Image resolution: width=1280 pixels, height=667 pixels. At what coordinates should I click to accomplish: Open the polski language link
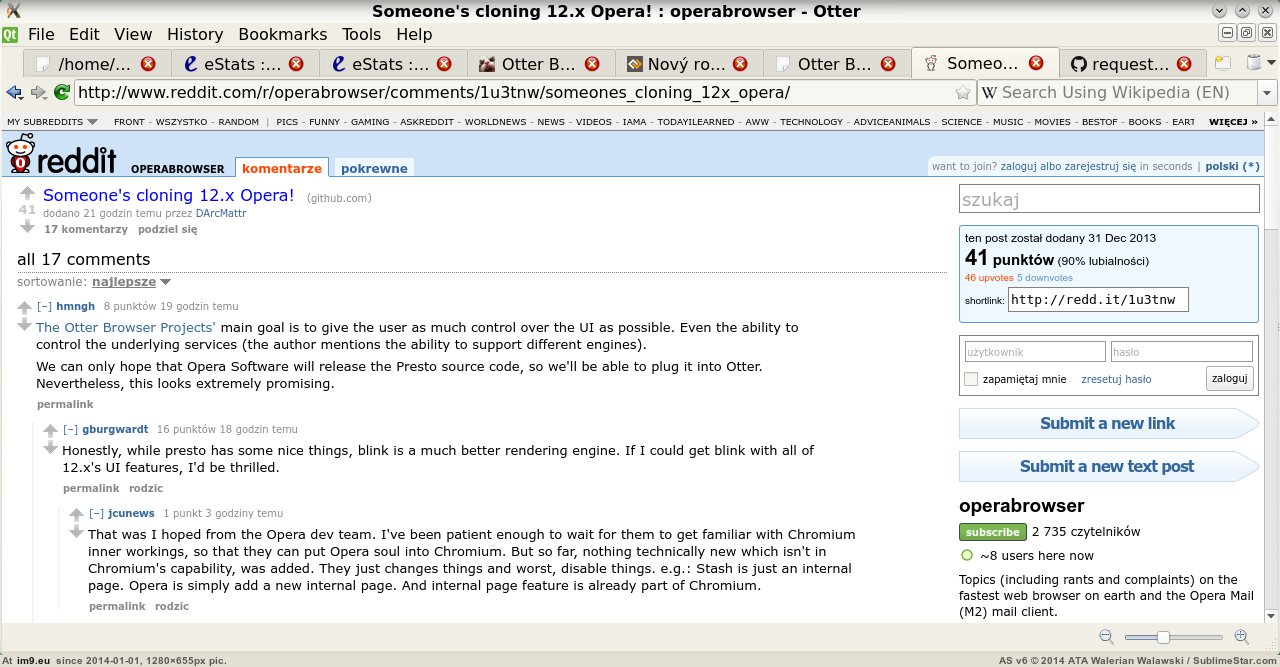pos(1232,166)
